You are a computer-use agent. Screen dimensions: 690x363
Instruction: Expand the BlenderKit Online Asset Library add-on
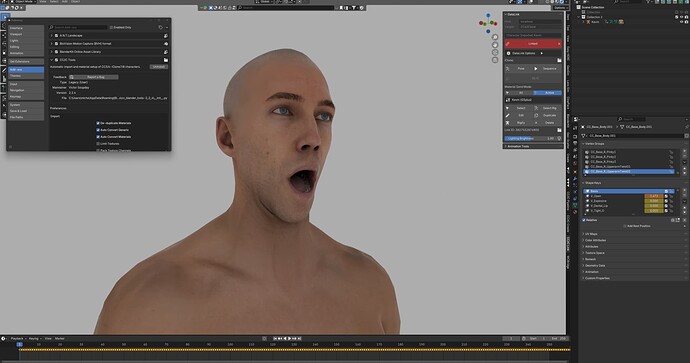tap(51, 52)
